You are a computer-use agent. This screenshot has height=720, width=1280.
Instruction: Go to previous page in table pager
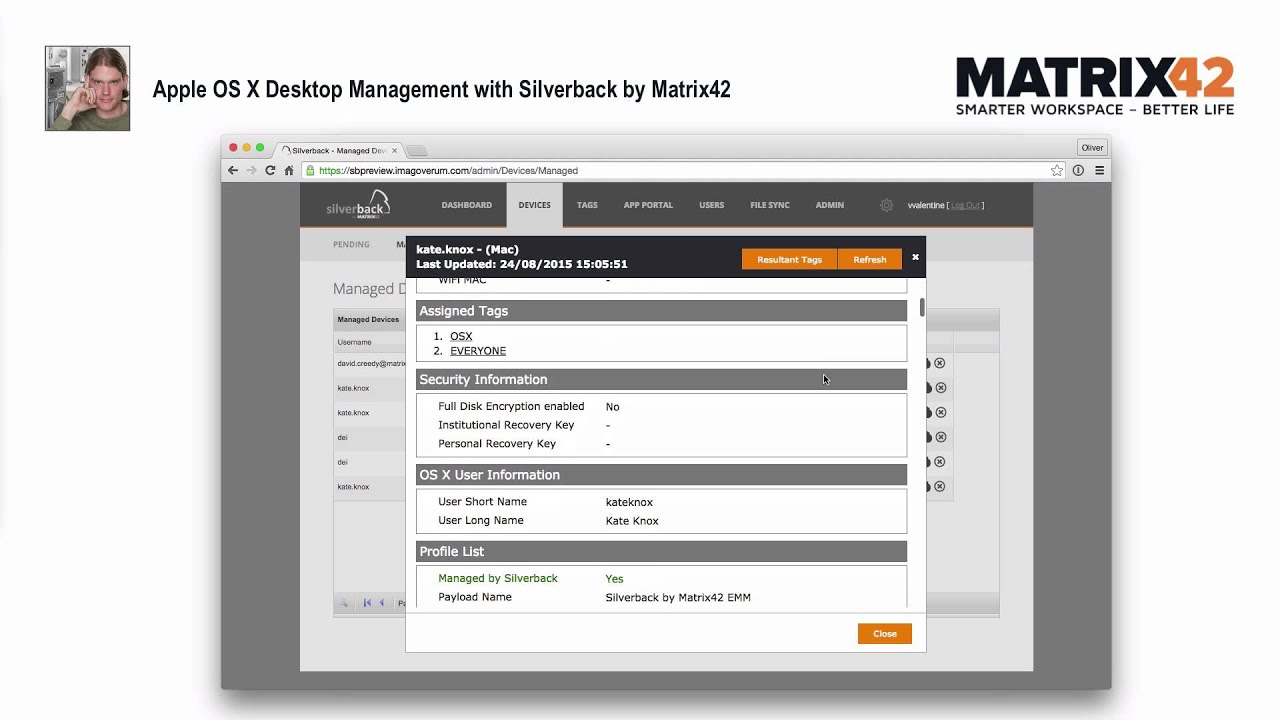click(x=381, y=603)
